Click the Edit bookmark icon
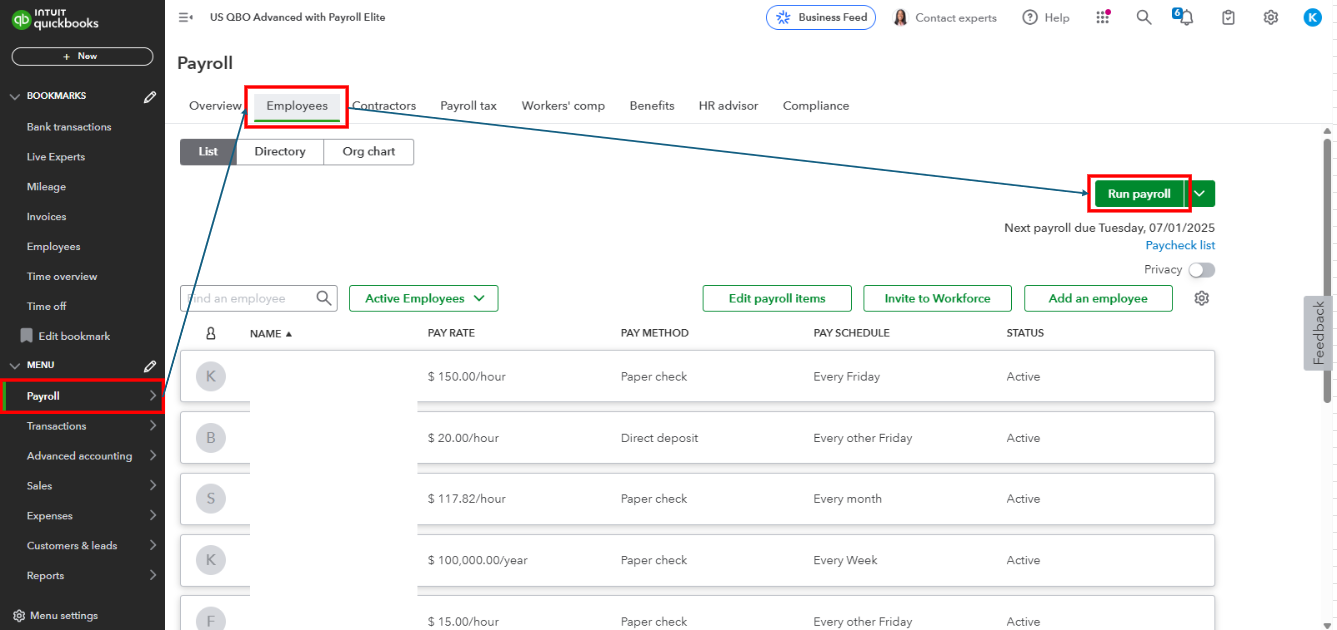The image size is (1337, 630). click(x=27, y=336)
